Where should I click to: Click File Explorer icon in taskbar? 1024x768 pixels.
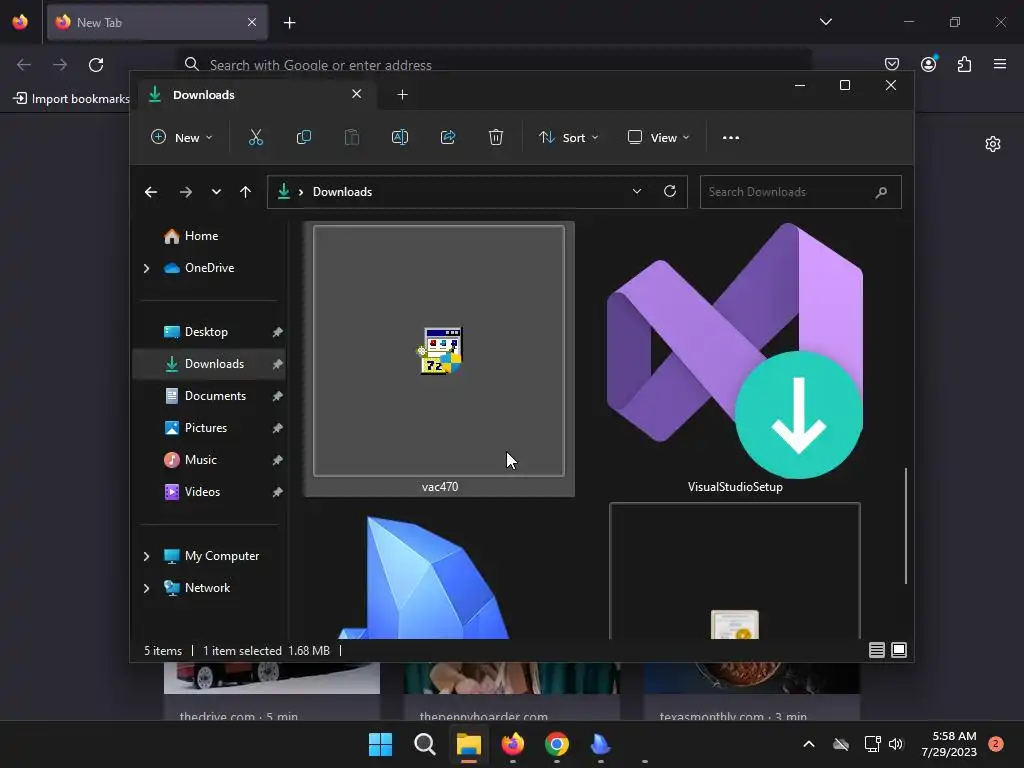coord(468,744)
